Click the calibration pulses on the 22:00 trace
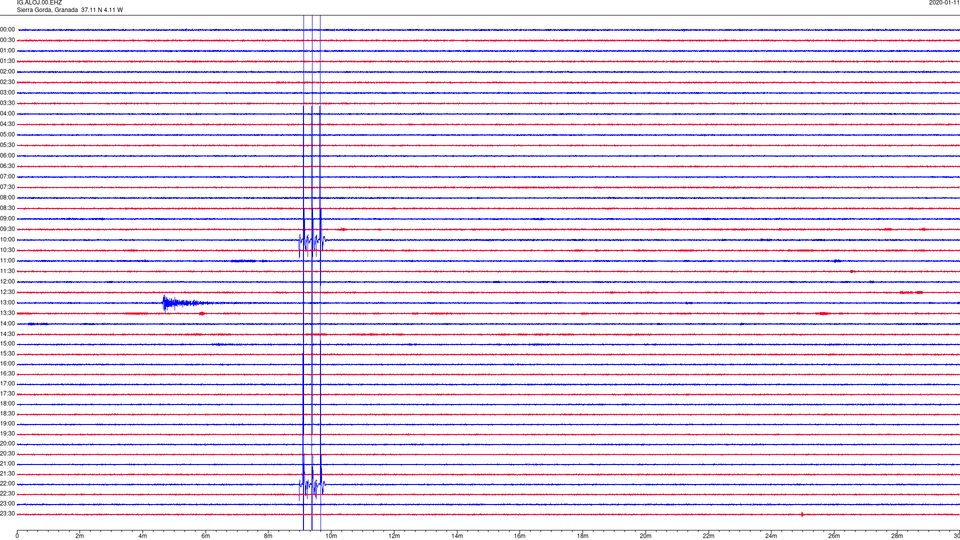This screenshot has height=540, width=960. tap(312, 486)
